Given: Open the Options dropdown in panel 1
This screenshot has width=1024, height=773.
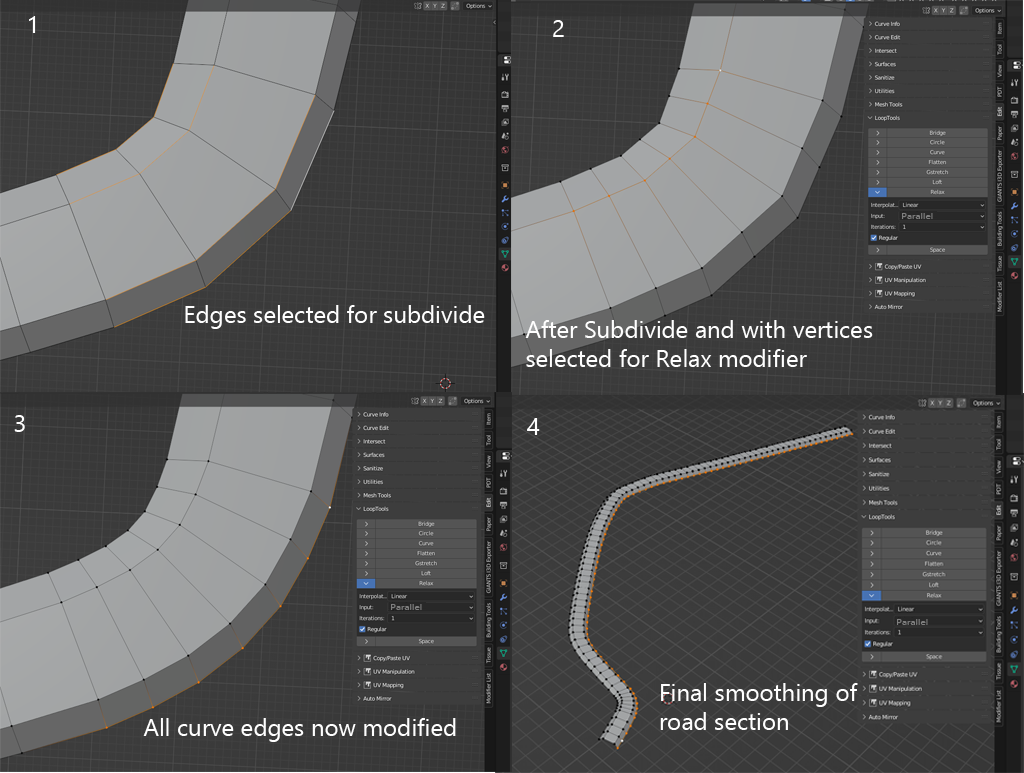Looking at the screenshot, I should coord(478,6).
